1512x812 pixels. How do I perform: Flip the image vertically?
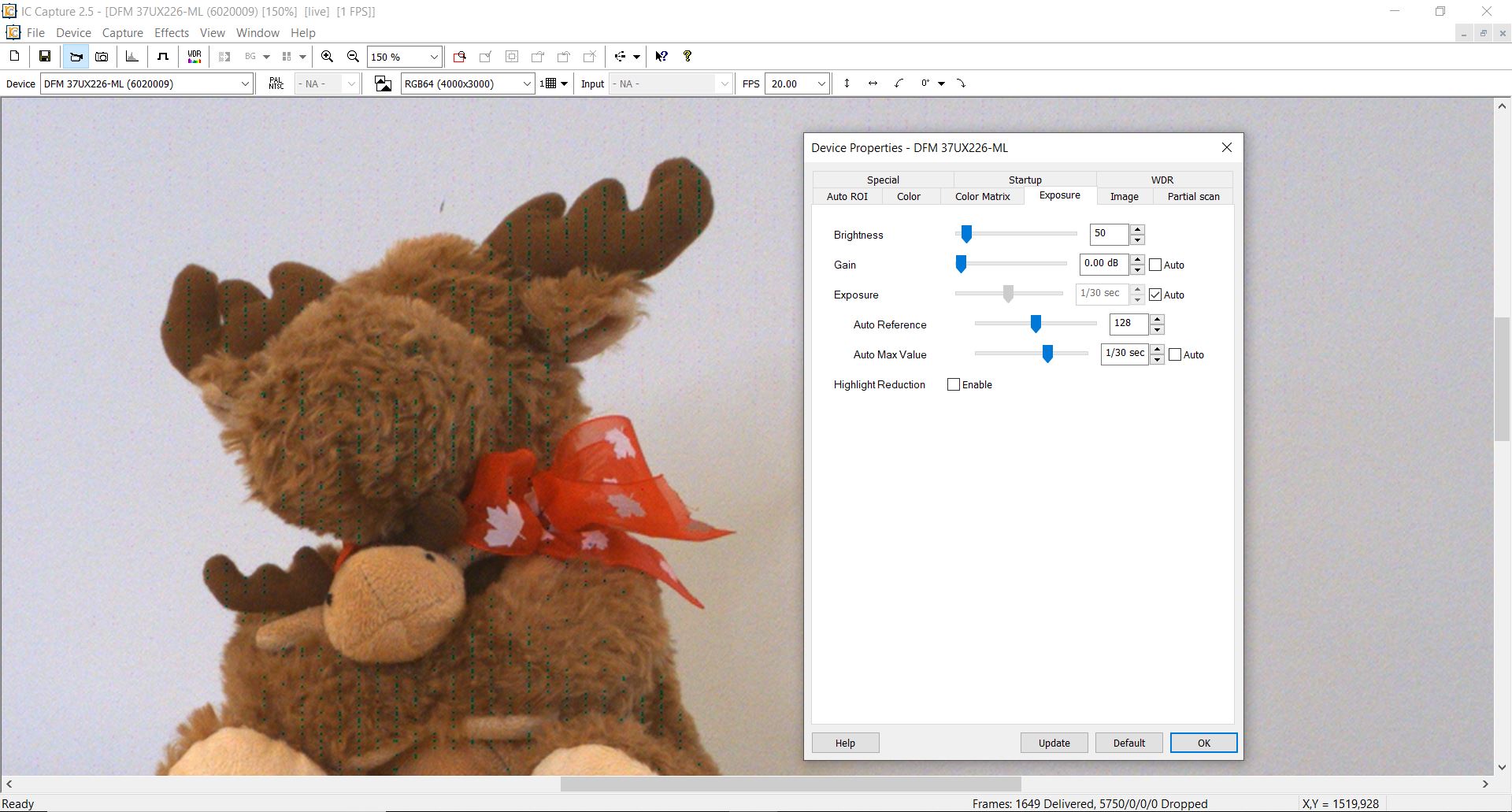847,83
